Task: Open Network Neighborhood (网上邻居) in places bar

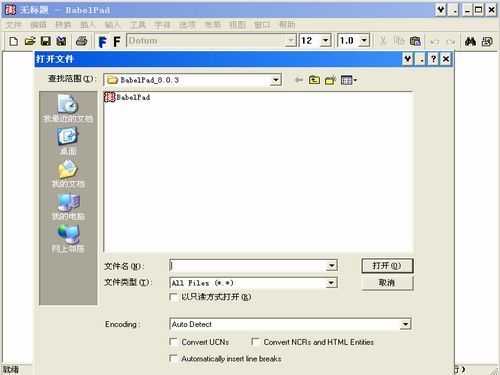Action: (x=68, y=239)
